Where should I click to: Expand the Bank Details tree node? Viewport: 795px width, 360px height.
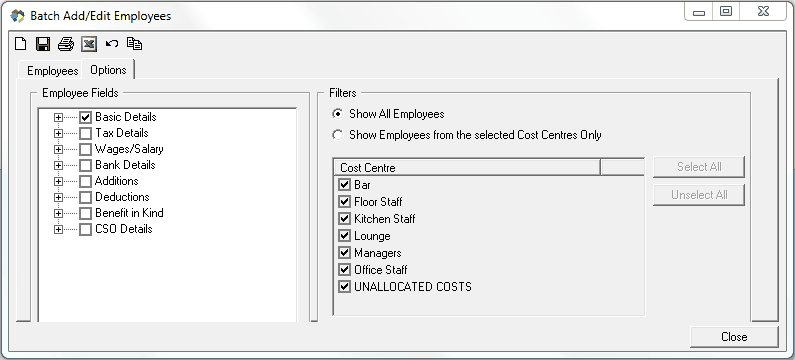[x=58, y=165]
